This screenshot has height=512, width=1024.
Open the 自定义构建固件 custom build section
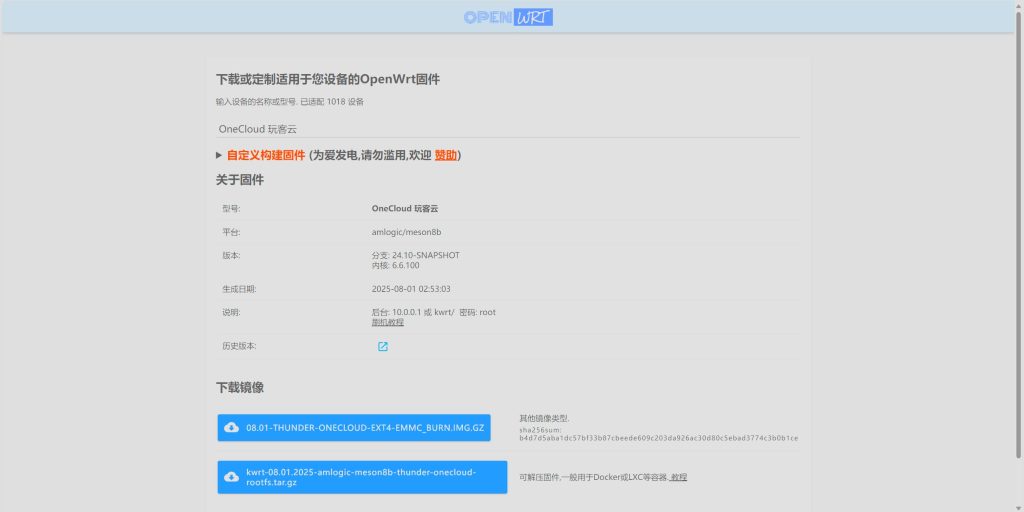[266, 155]
